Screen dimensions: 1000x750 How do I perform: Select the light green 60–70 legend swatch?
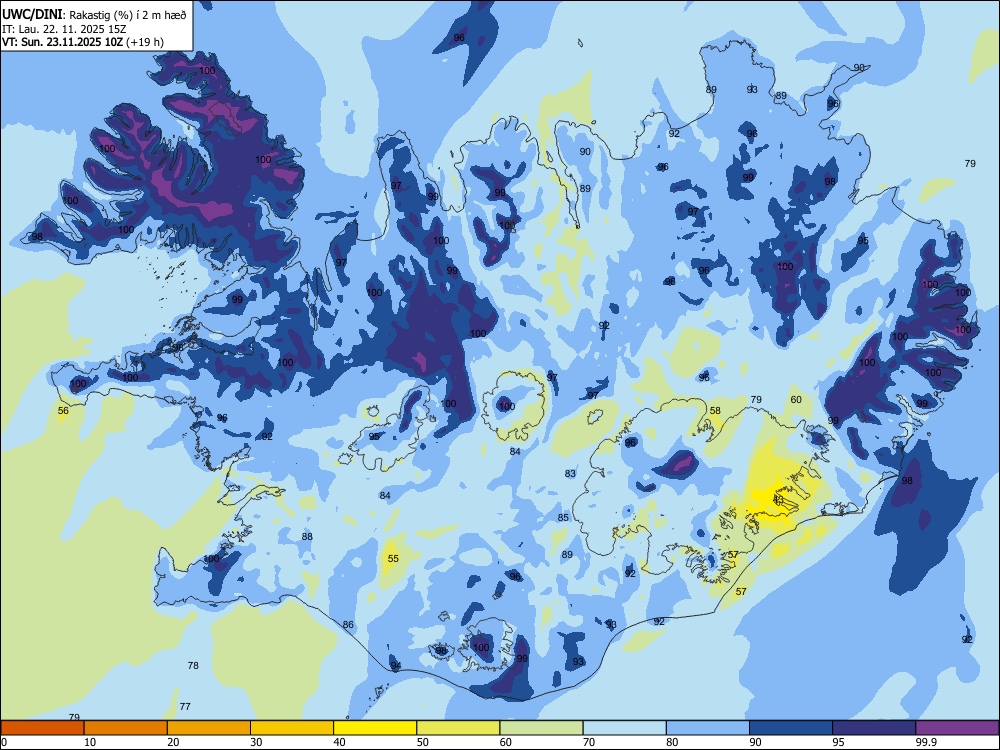pos(541,728)
